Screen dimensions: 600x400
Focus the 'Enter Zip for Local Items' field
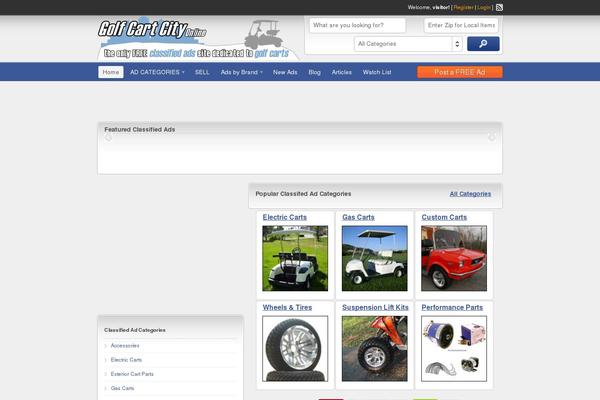[x=461, y=25]
